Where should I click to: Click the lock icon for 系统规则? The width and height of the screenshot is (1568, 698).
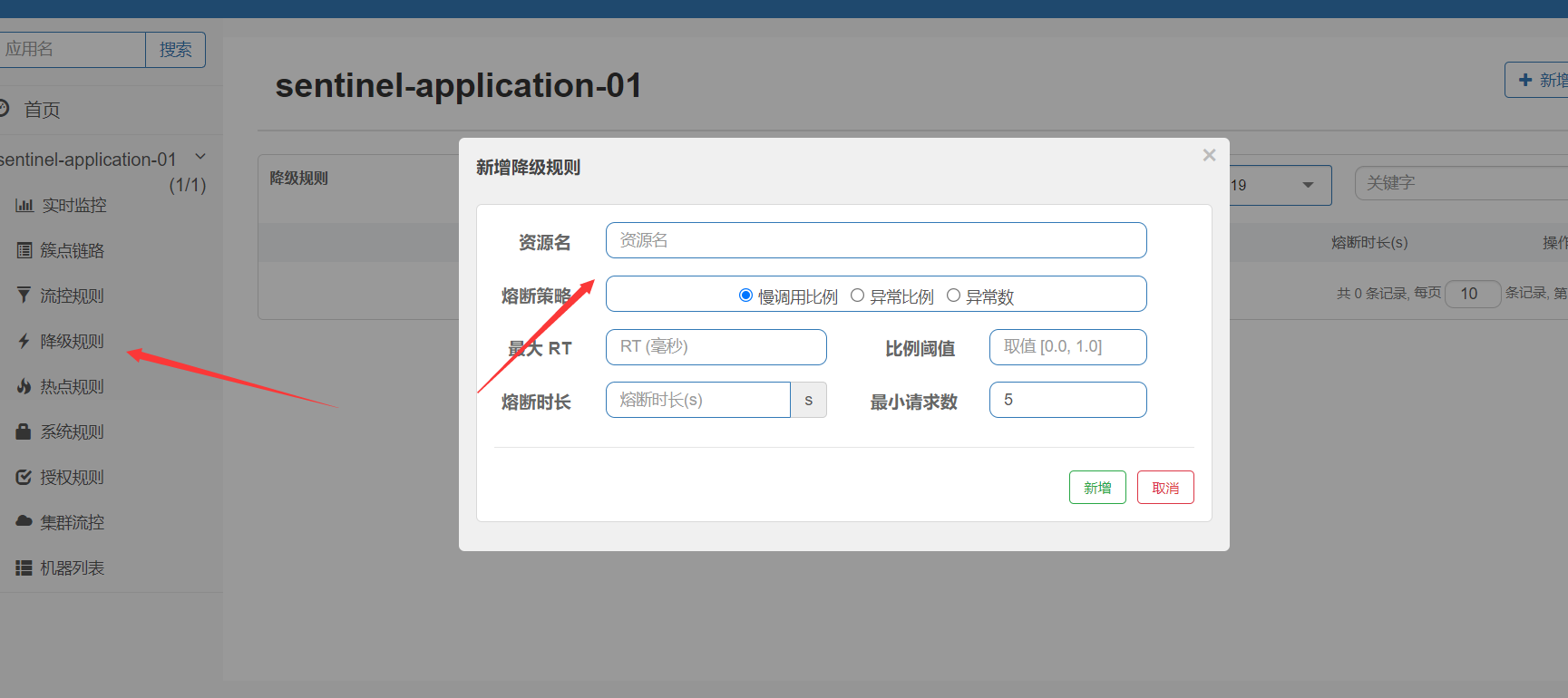click(x=24, y=431)
